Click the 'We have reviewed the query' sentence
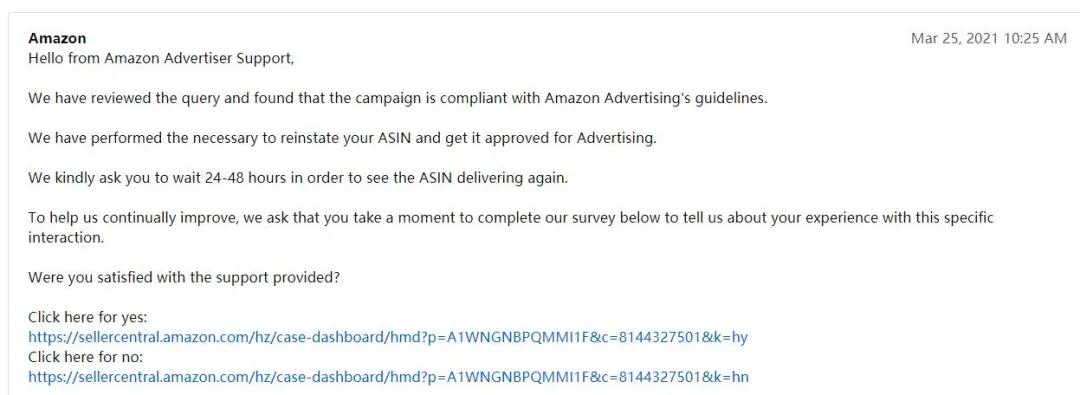 pyautogui.click(x=397, y=98)
